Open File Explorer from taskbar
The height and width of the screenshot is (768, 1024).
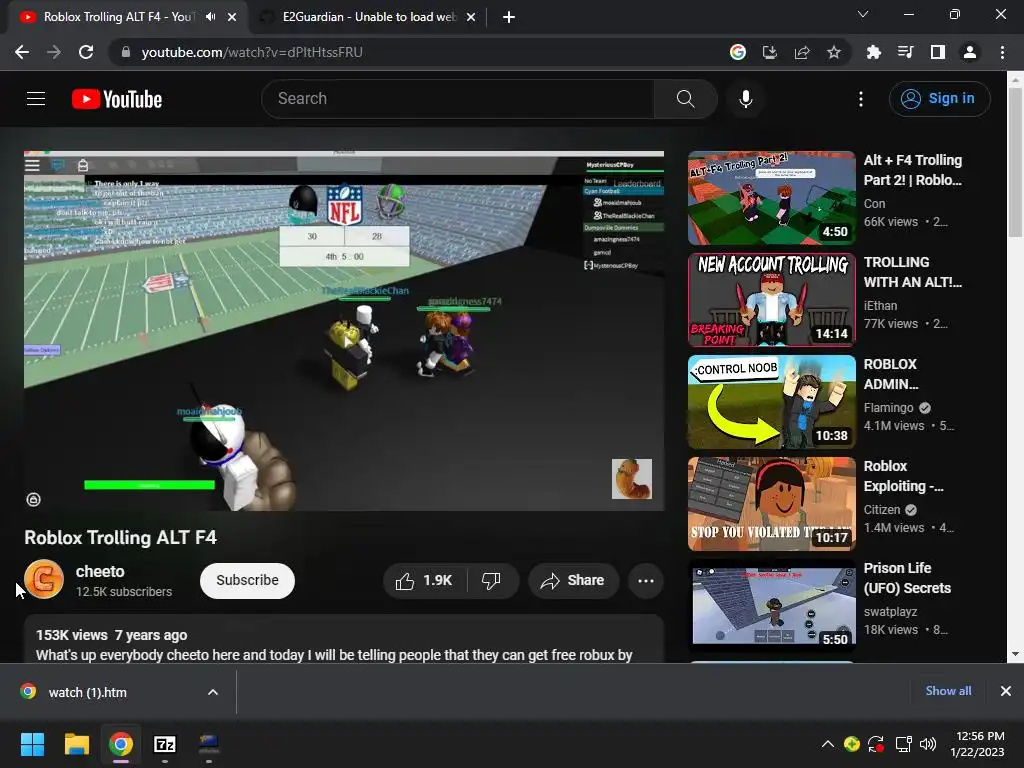76,744
